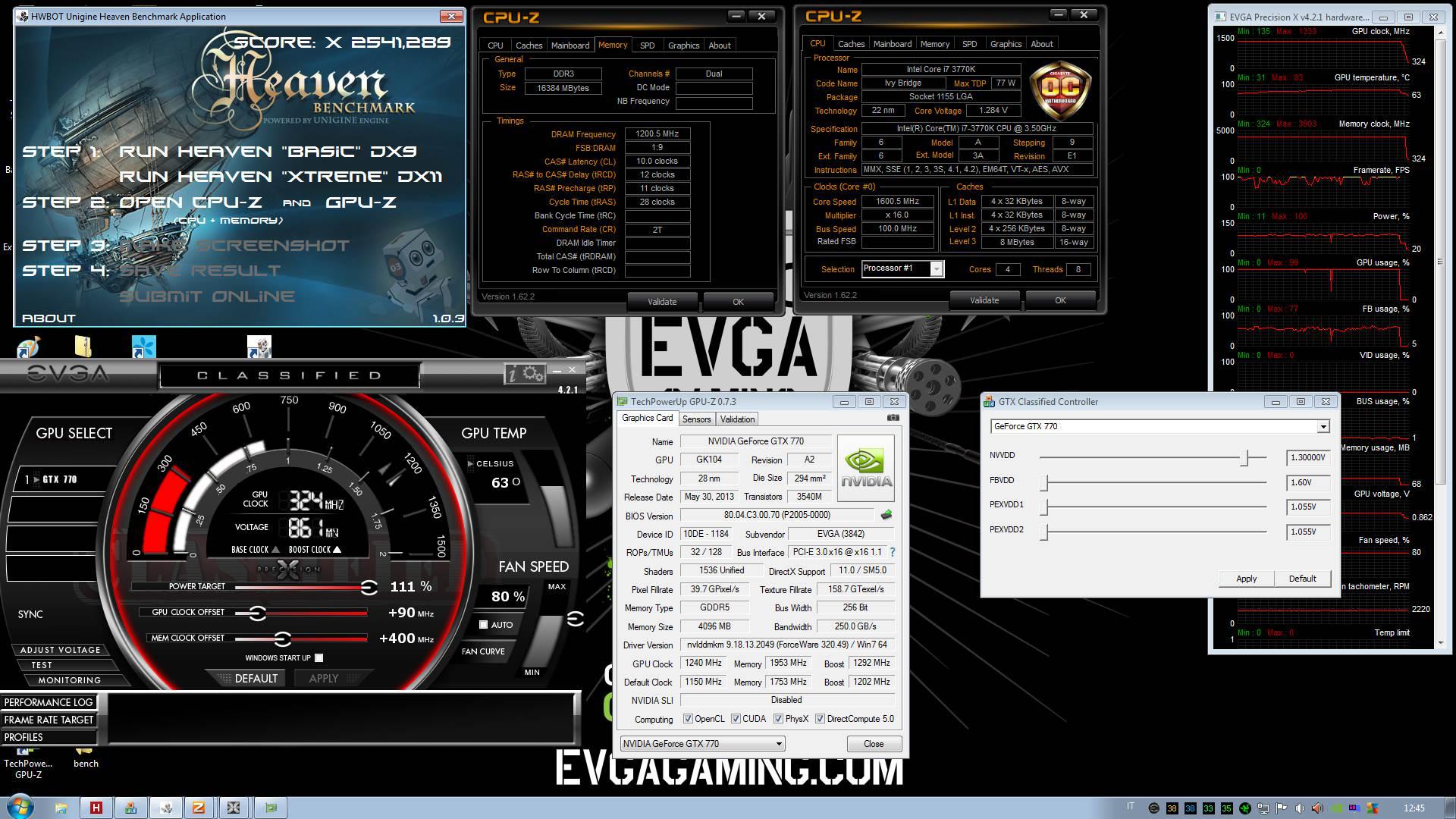Screen dimensions: 1456x819
Task: Open the zipped folder desktop icon
Action: [x=83, y=347]
